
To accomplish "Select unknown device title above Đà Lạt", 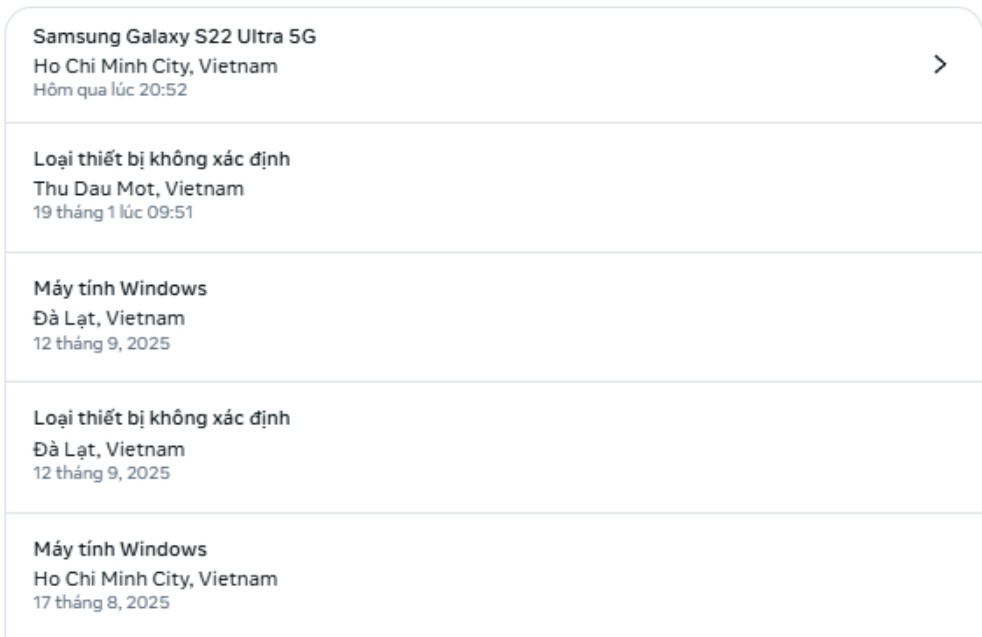I will 162,418.
